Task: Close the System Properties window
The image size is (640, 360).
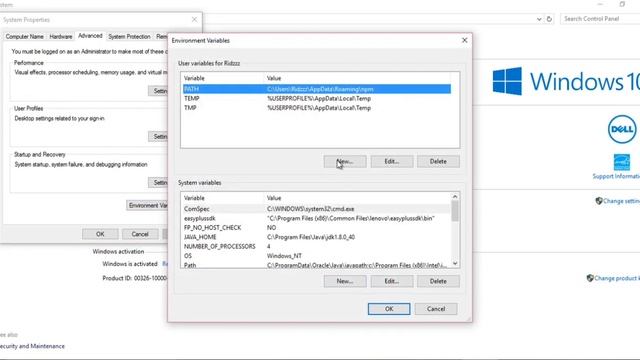Action: coord(194,20)
